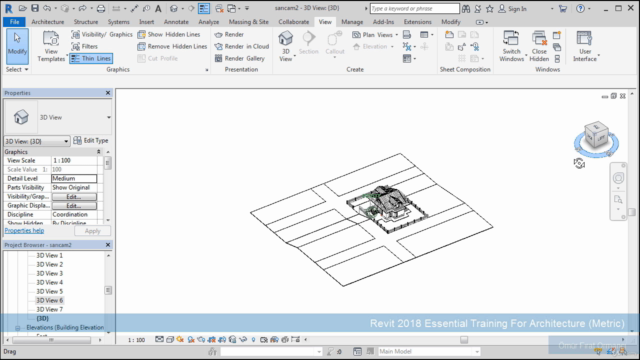Create a Section view
The width and height of the screenshot is (640, 360).
point(309,43)
